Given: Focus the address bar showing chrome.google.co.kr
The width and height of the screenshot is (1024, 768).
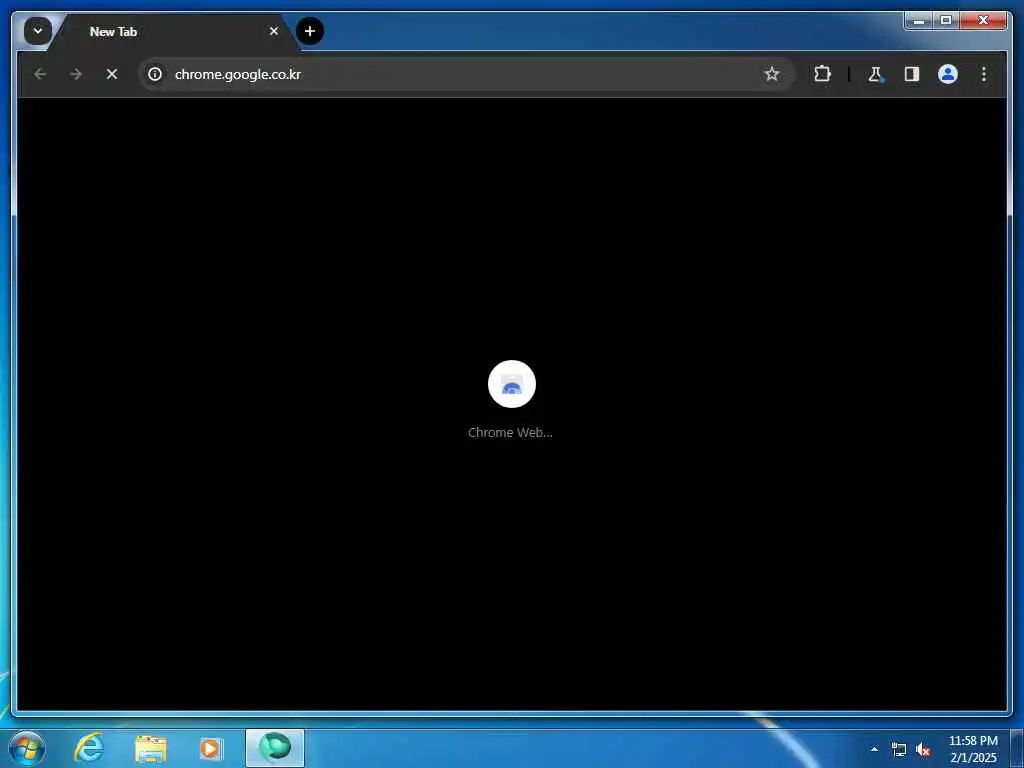Looking at the screenshot, I should tap(465, 74).
